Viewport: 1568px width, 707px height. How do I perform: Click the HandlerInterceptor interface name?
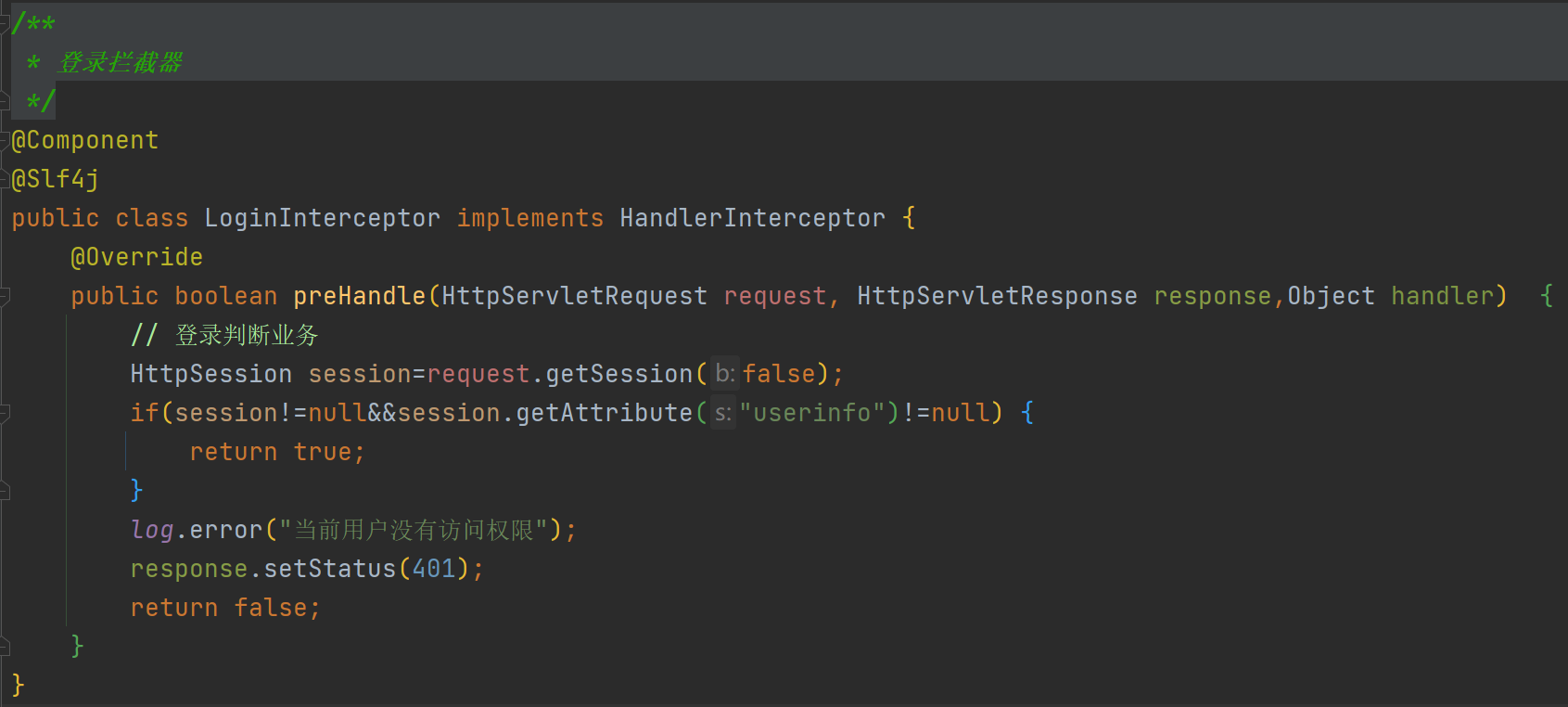(753, 218)
